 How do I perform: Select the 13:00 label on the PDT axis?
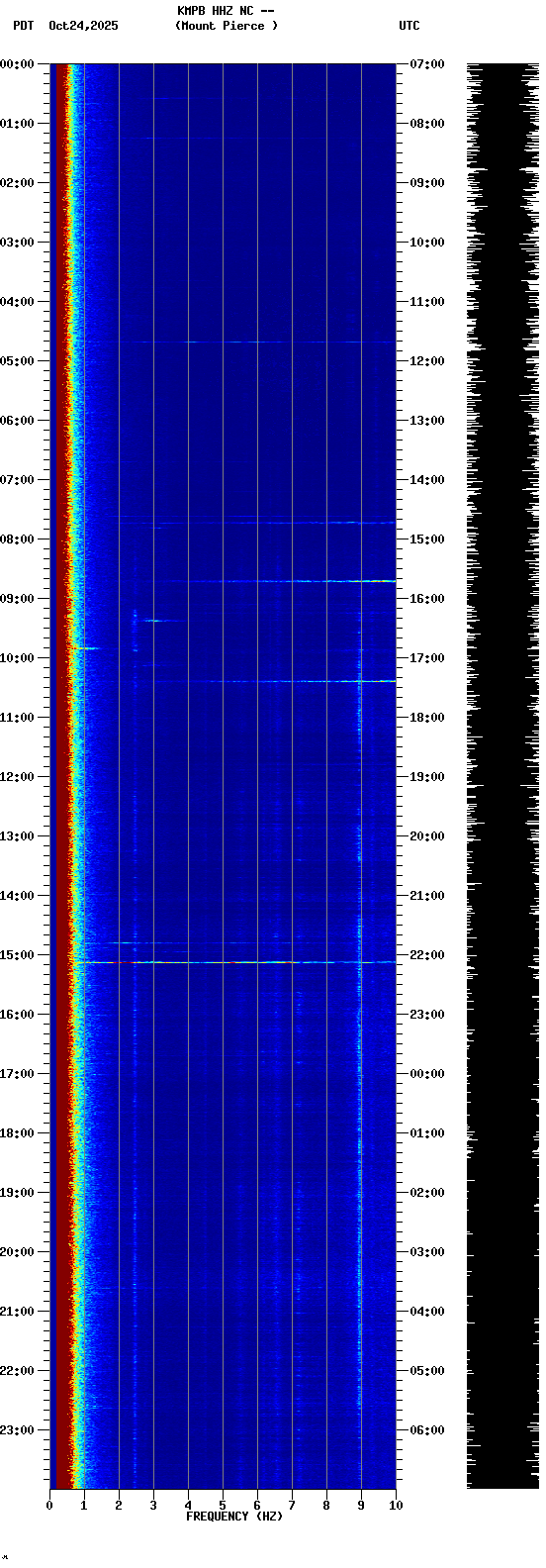tap(17, 836)
